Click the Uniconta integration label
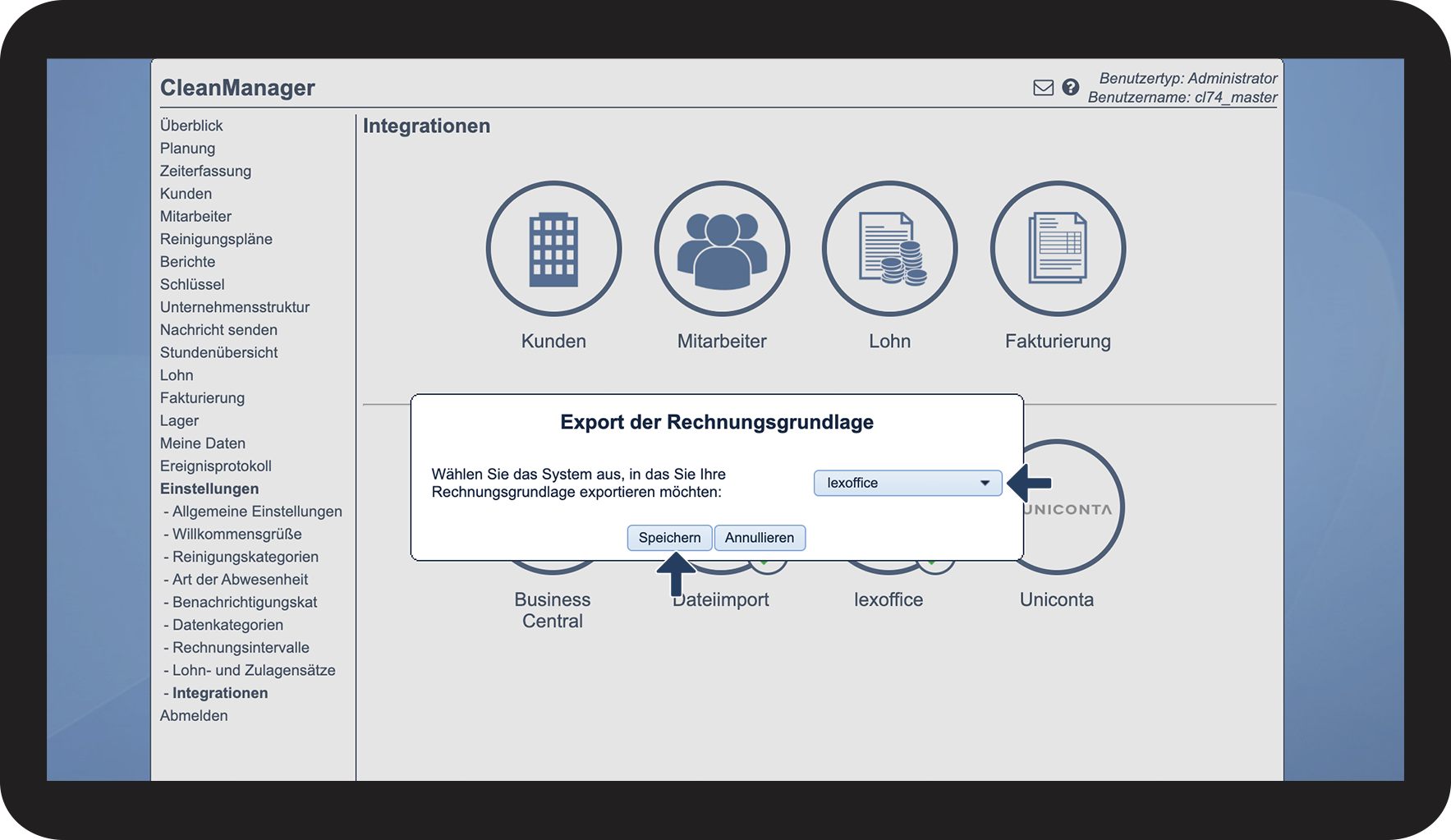The image size is (1451, 840). tap(1057, 599)
